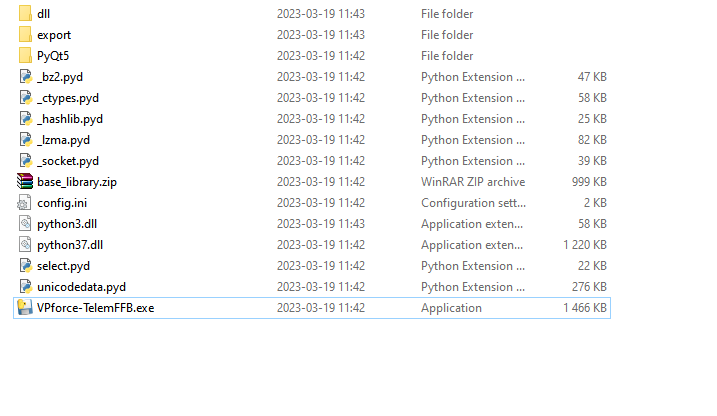Select the _bz2.pyd file icon

(25, 77)
